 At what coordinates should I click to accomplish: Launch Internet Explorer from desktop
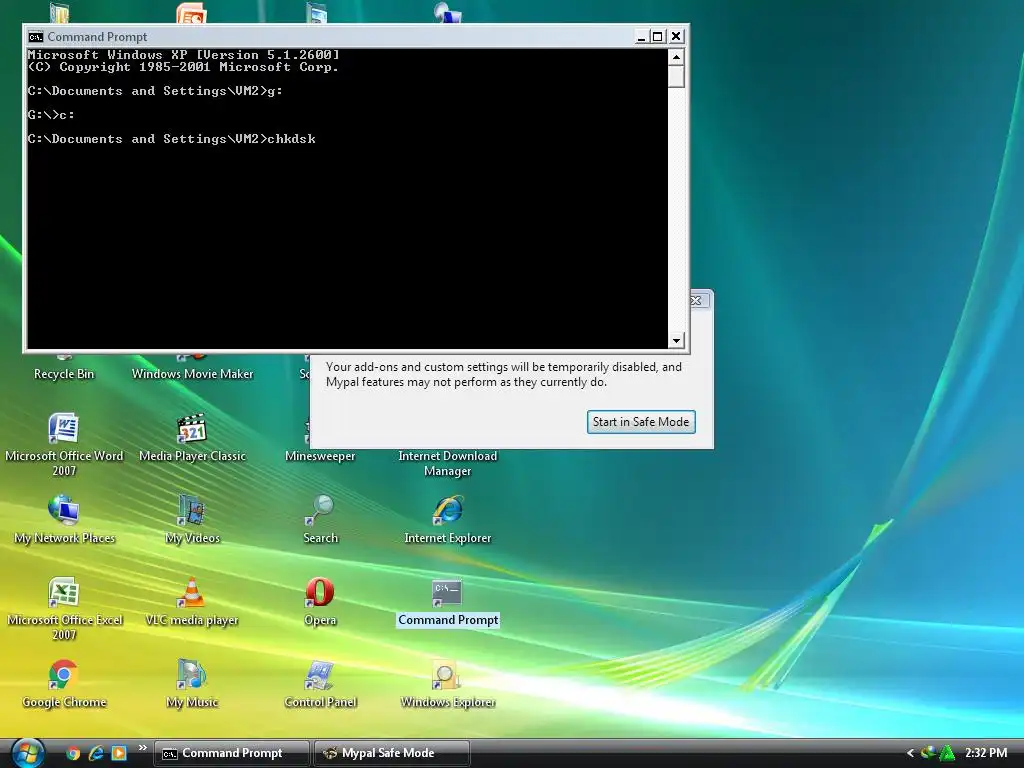pos(447,511)
